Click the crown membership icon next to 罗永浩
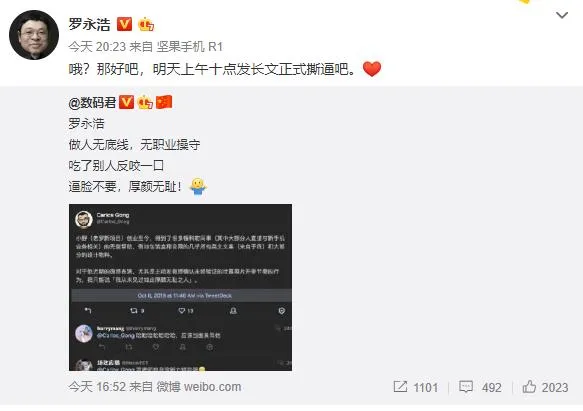The width and height of the screenshot is (583, 411). 146,24
